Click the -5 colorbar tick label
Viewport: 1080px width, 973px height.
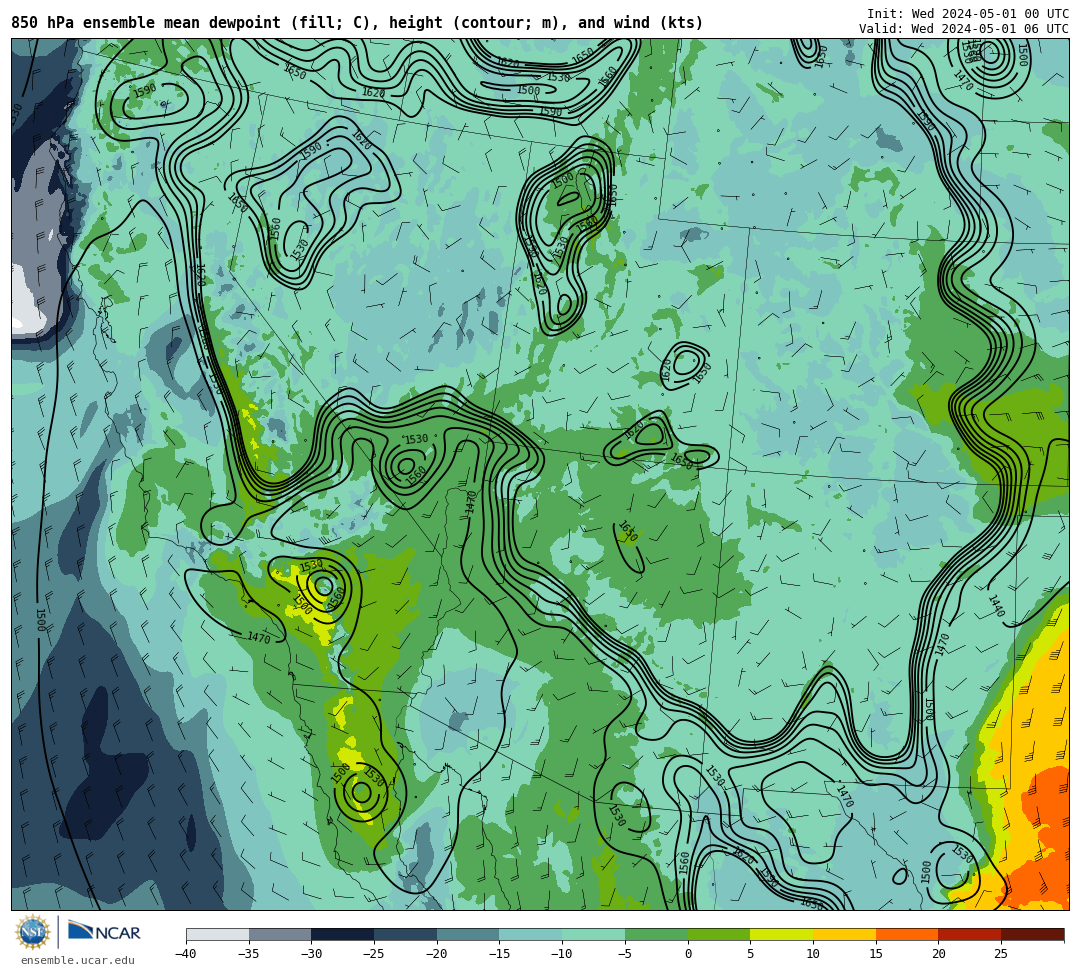625,954
